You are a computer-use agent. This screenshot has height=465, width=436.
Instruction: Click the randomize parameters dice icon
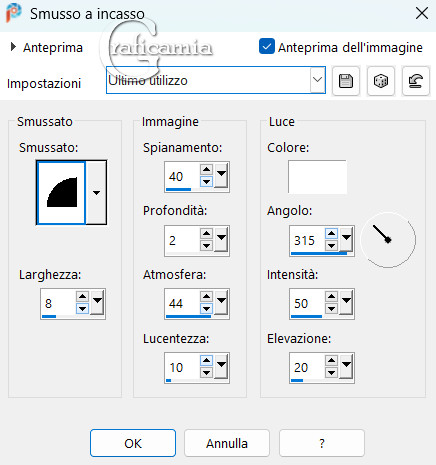381,81
